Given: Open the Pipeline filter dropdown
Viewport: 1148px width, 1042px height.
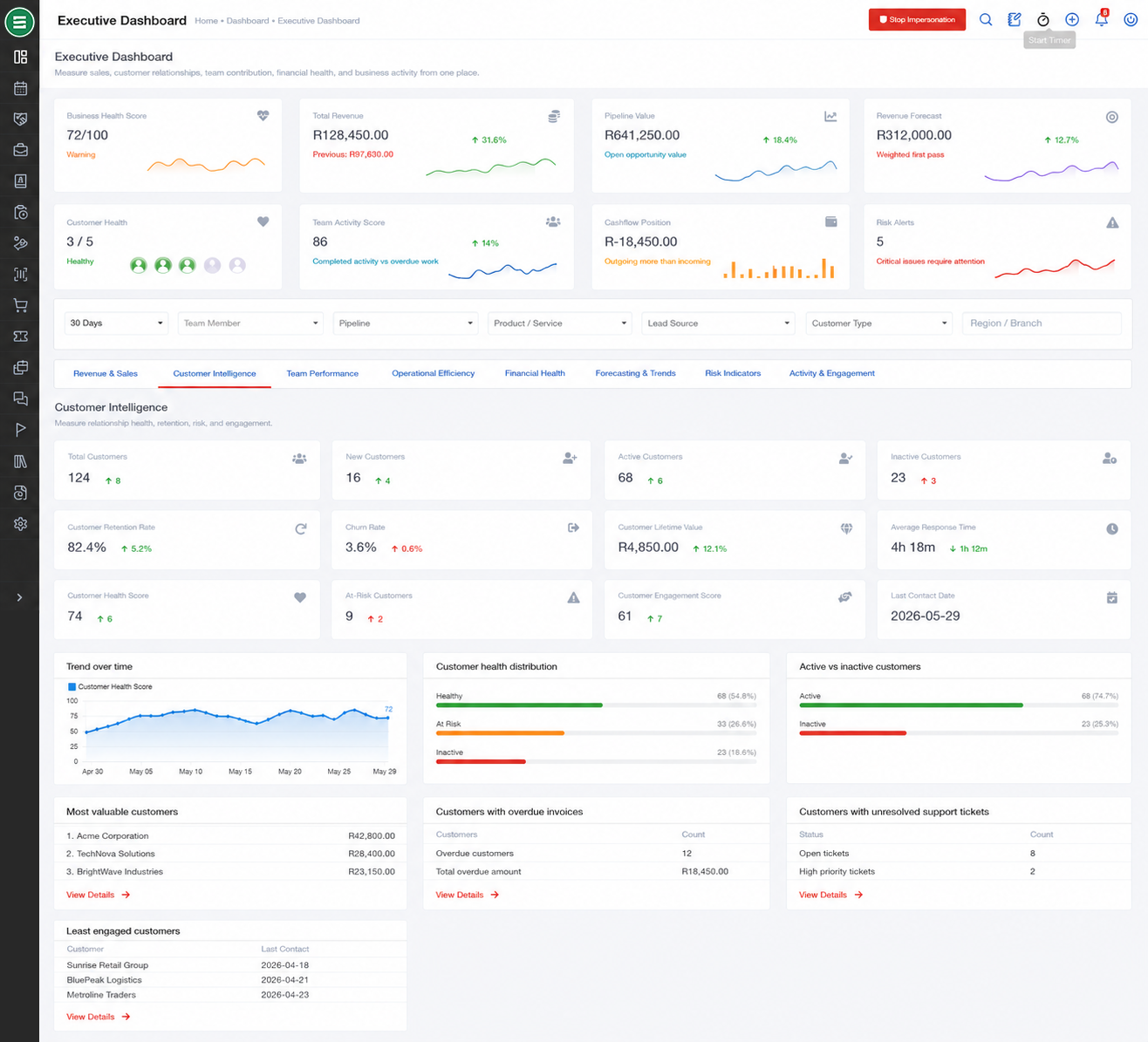Looking at the screenshot, I should point(406,323).
